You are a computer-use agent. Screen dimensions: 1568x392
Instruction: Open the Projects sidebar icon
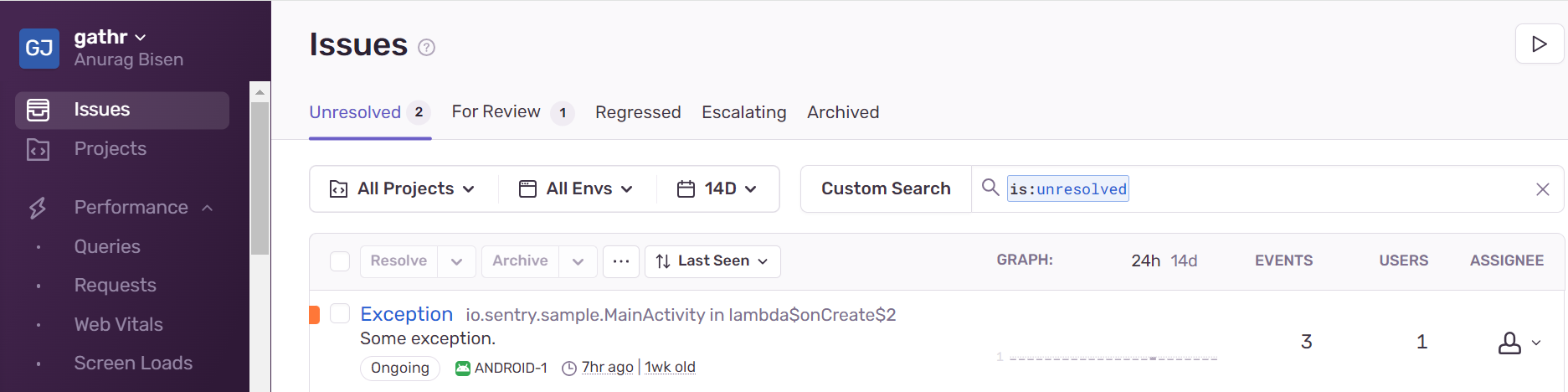(x=39, y=149)
